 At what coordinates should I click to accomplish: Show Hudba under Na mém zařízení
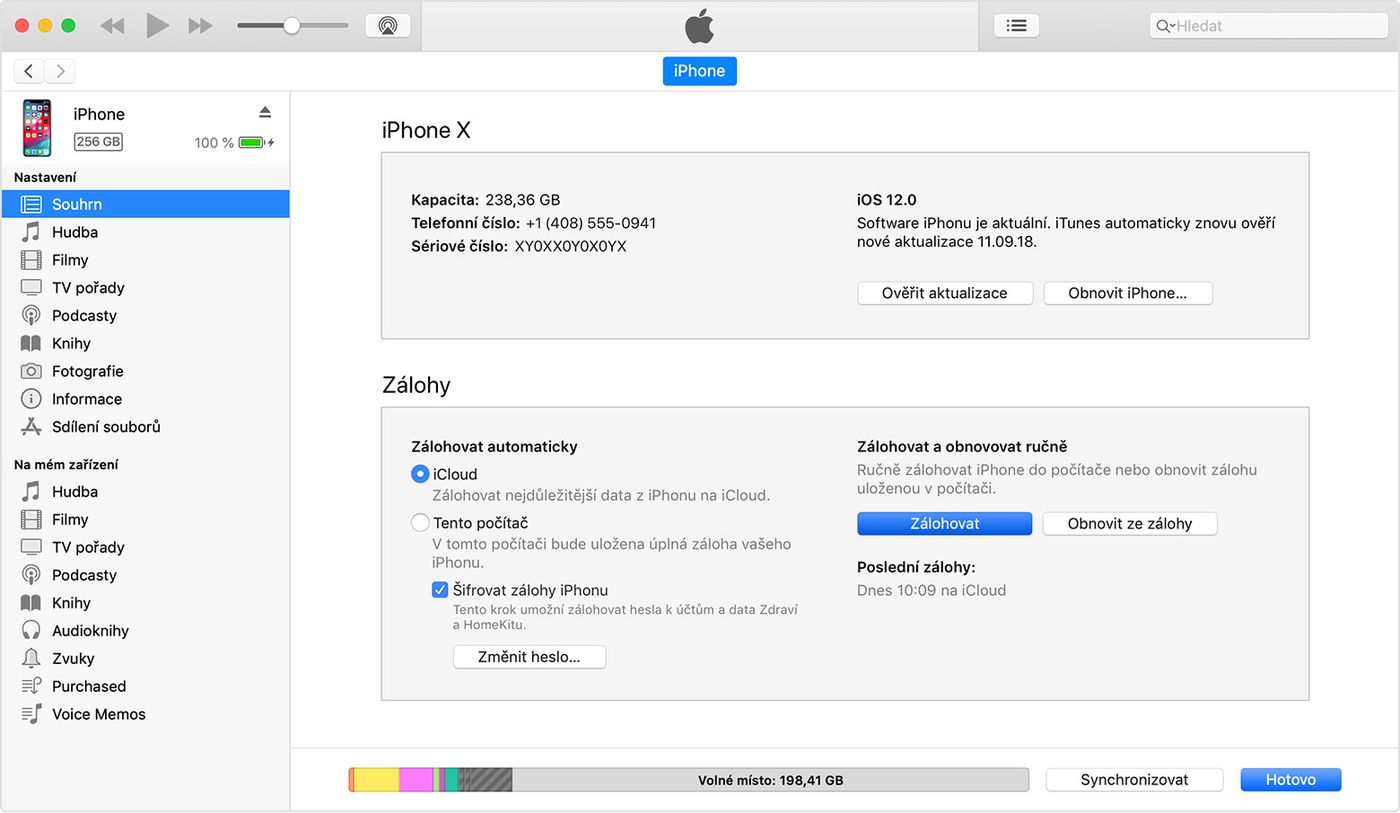[145, 492]
